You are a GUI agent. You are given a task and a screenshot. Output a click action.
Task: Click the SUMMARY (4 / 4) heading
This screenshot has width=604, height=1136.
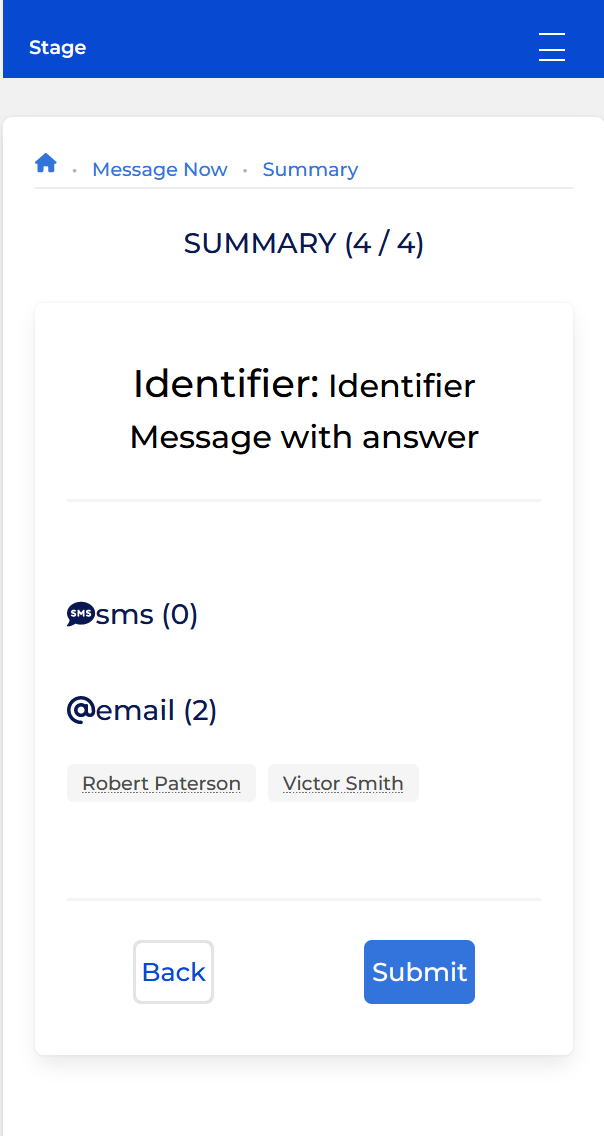303,243
